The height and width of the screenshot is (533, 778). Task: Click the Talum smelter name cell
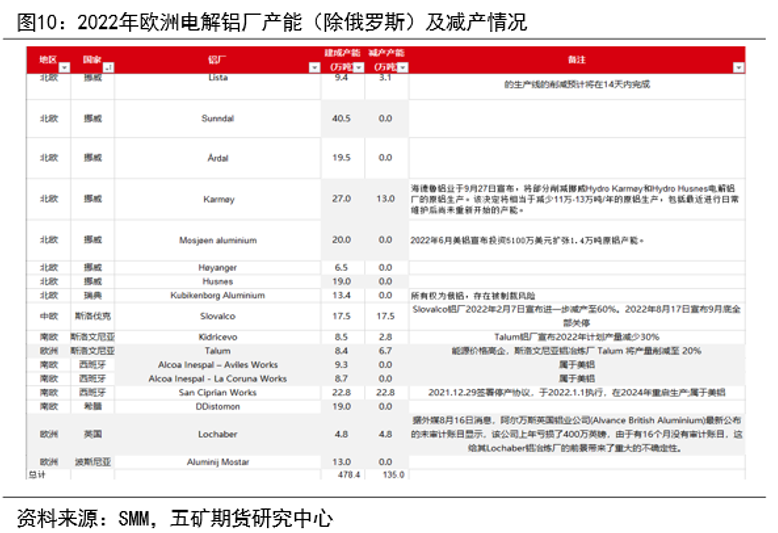point(217,351)
